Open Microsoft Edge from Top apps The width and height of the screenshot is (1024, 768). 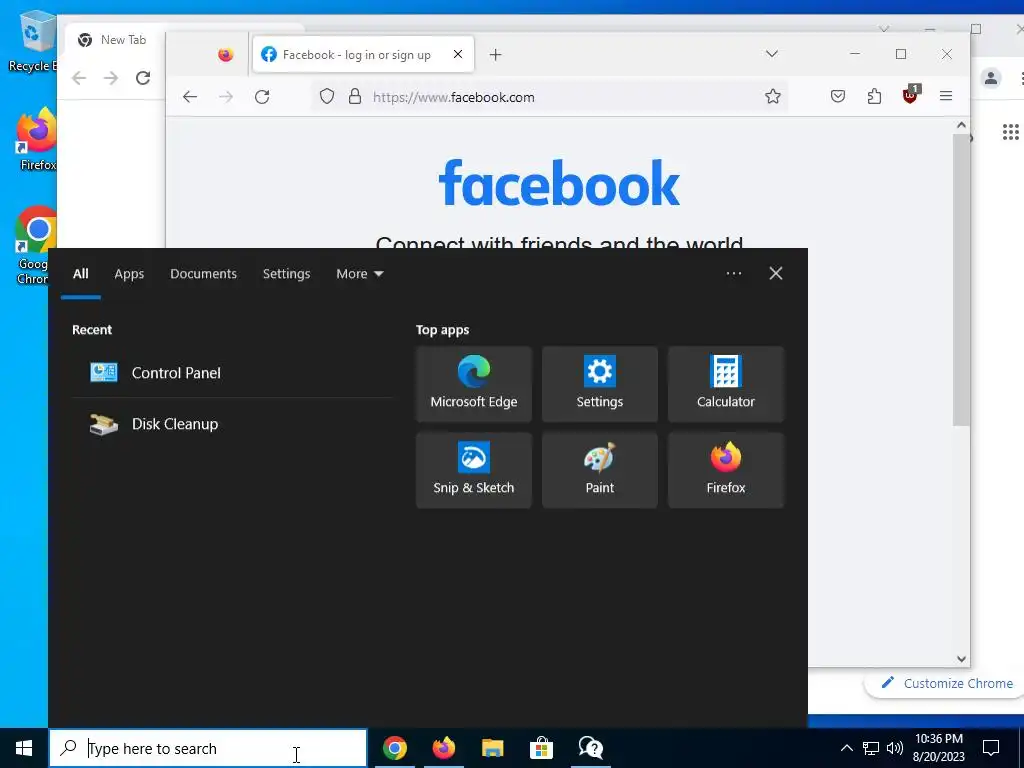coord(473,384)
